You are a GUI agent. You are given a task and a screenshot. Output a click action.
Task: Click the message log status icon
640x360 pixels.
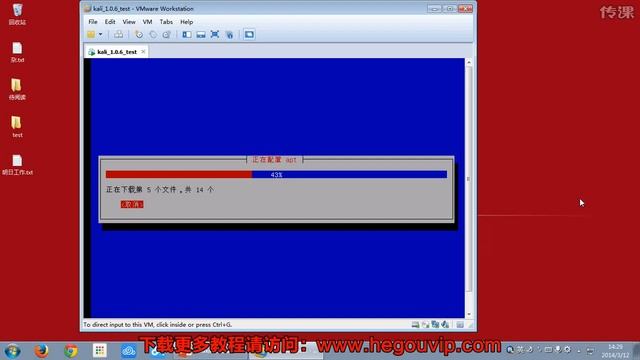tap(460, 324)
